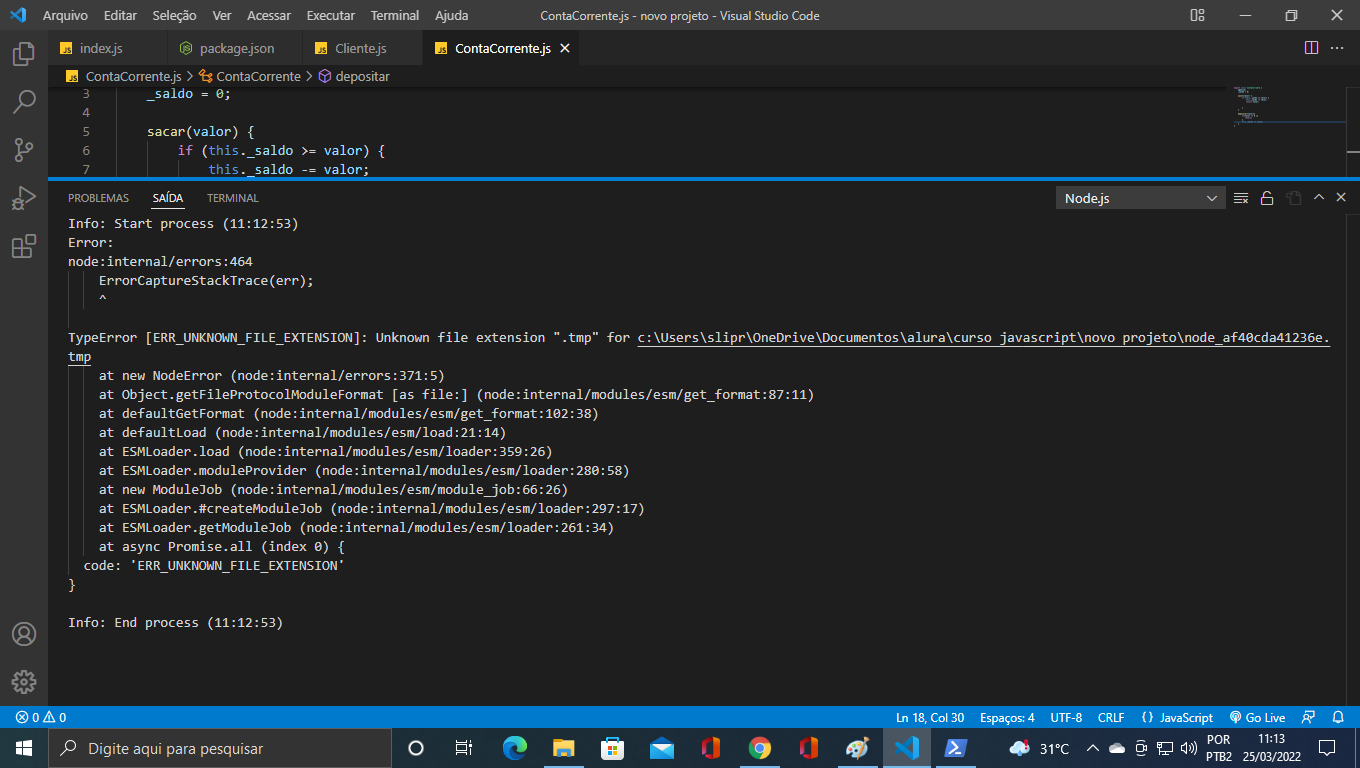Open the Extensions view

point(24,246)
